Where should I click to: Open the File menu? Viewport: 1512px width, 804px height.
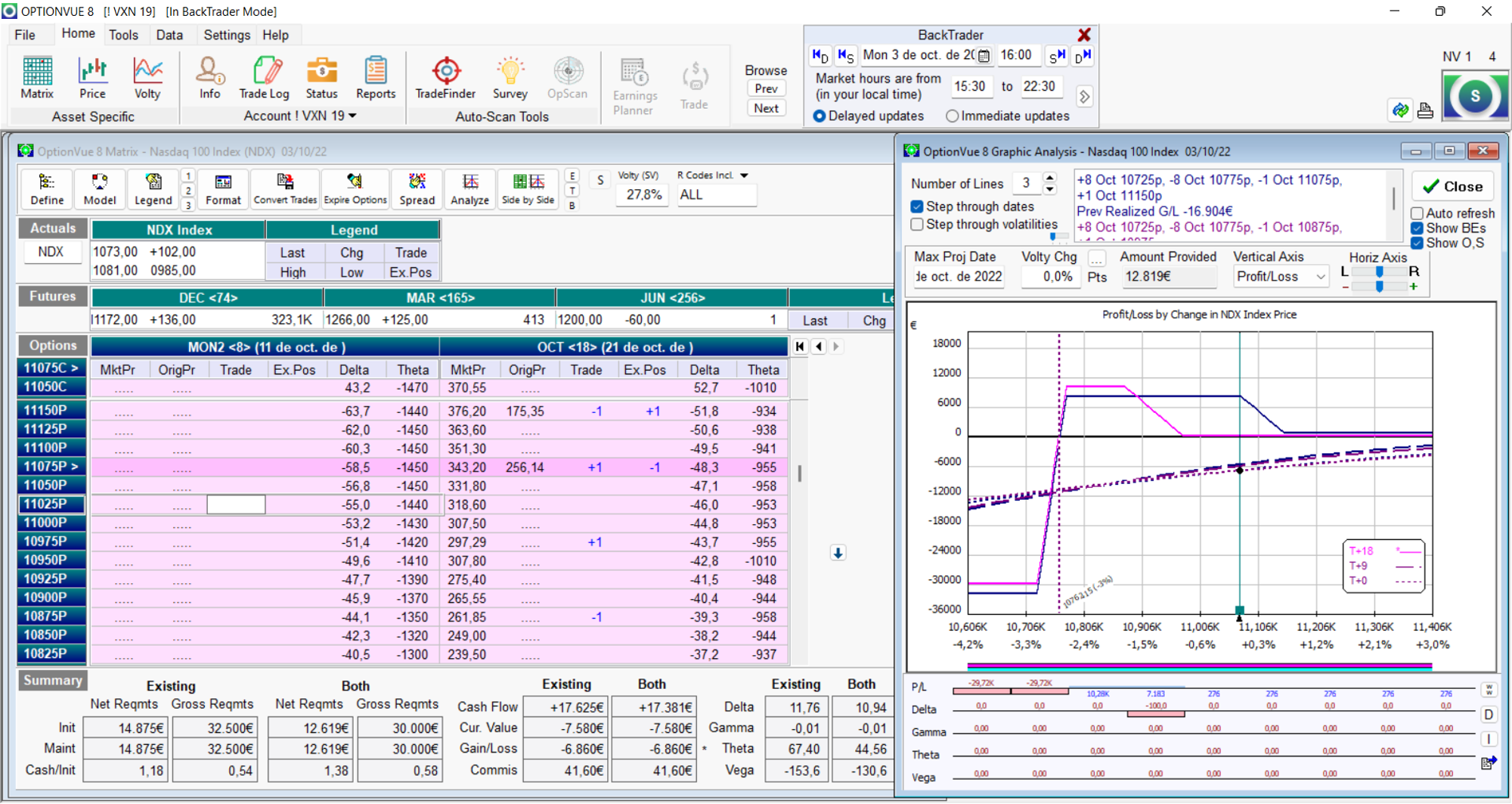[x=25, y=35]
